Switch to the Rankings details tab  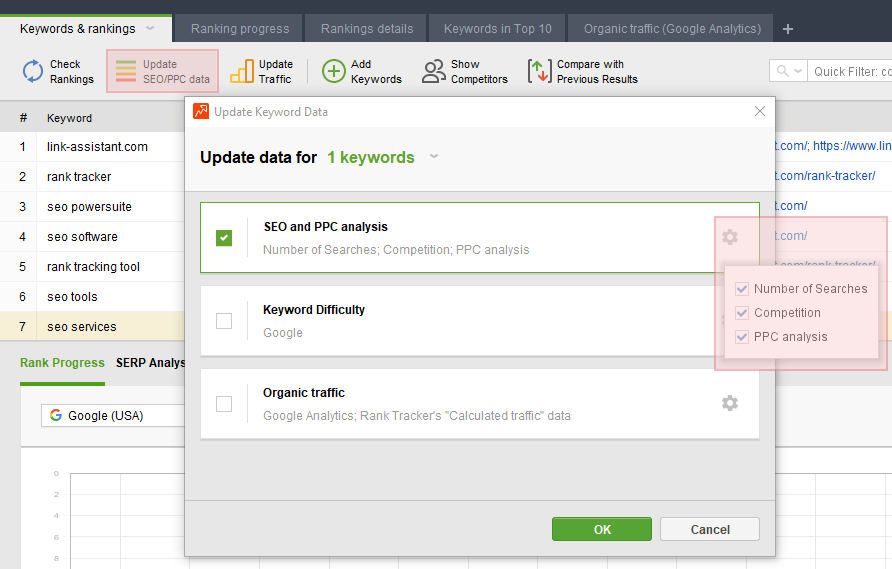(x=367, y=28)
